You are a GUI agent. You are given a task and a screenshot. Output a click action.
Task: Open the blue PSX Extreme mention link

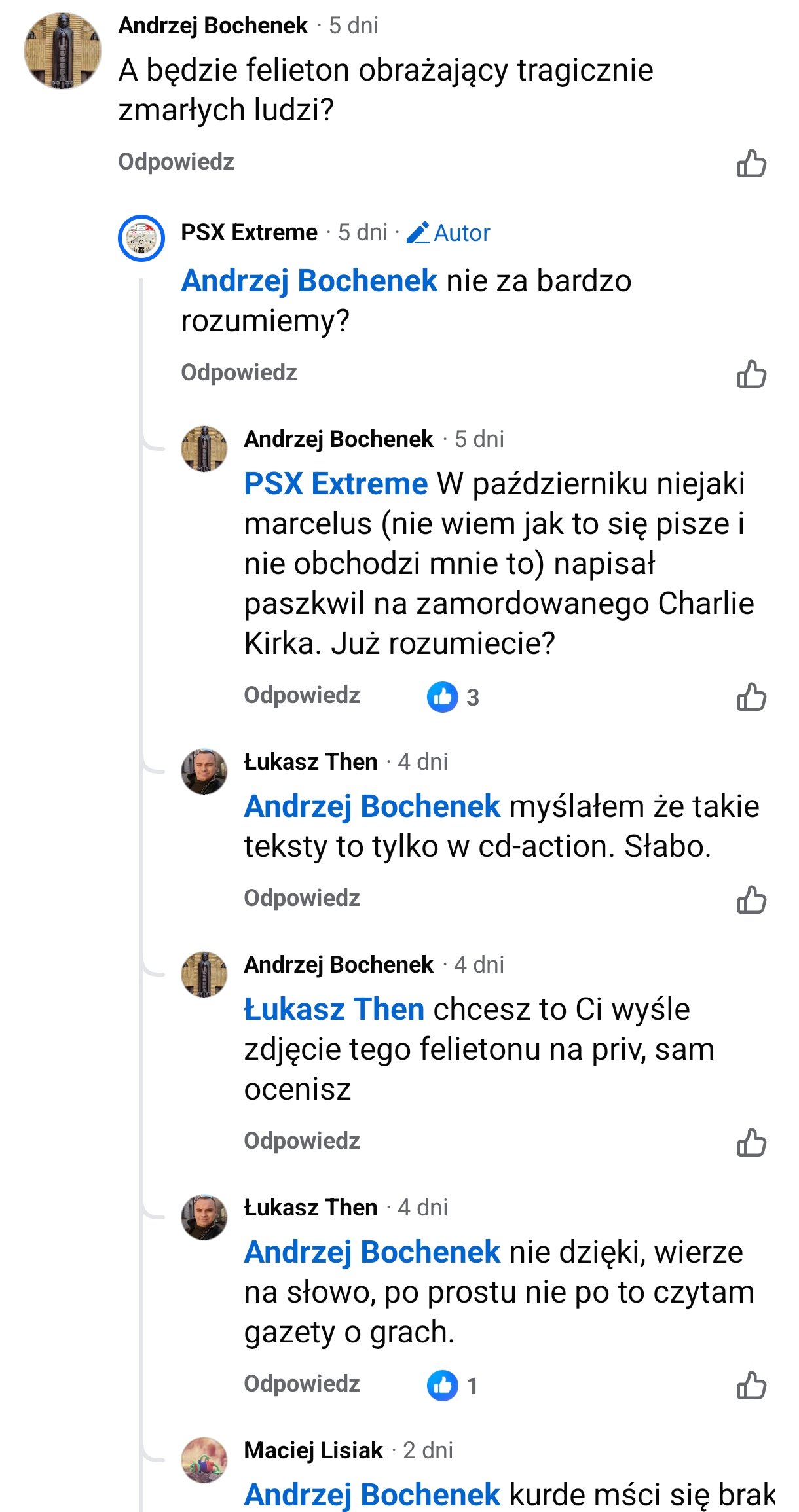click(x=335, y=484)
